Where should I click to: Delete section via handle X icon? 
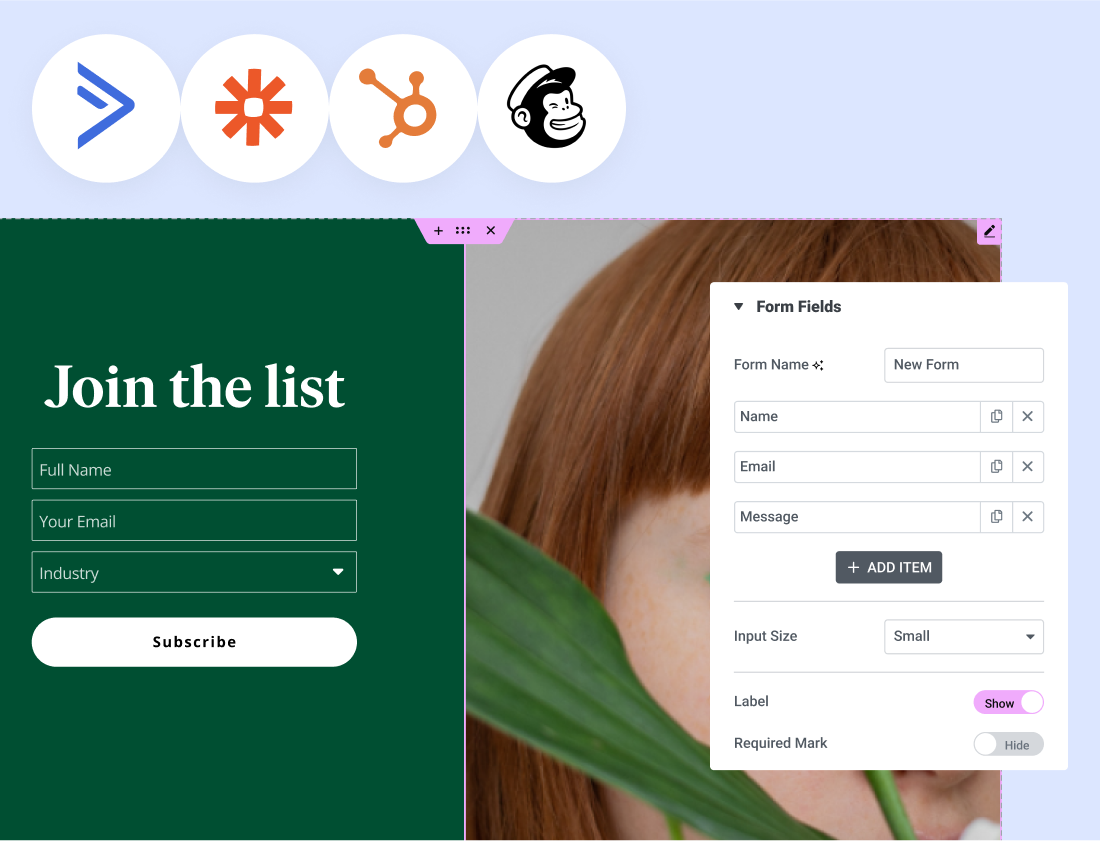[x=491, y=231]
